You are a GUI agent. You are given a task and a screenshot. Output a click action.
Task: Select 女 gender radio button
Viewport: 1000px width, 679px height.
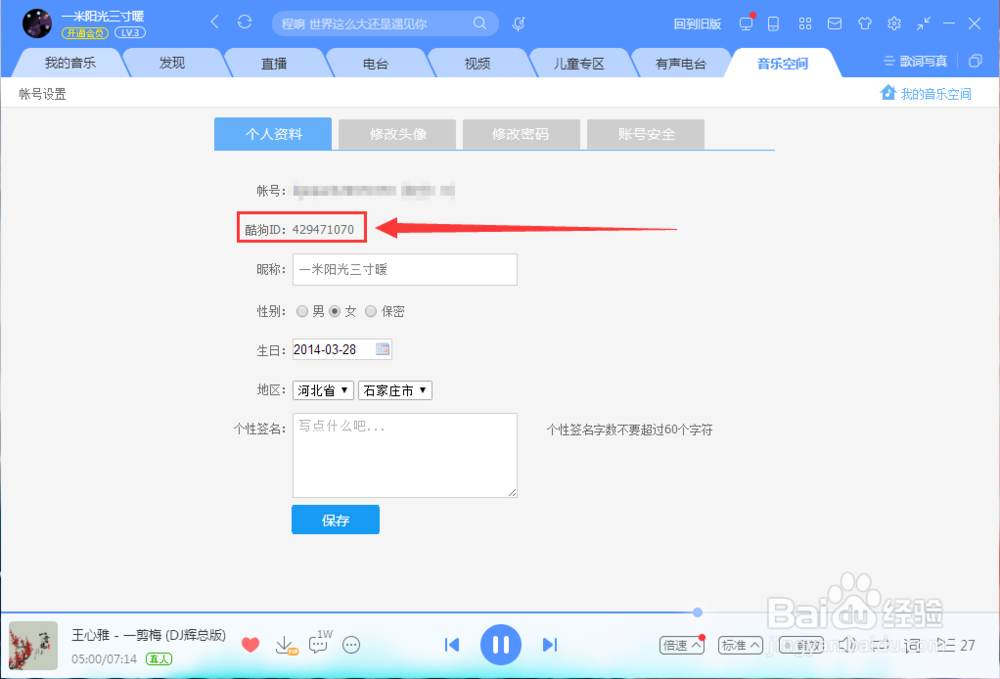point(334,311)
